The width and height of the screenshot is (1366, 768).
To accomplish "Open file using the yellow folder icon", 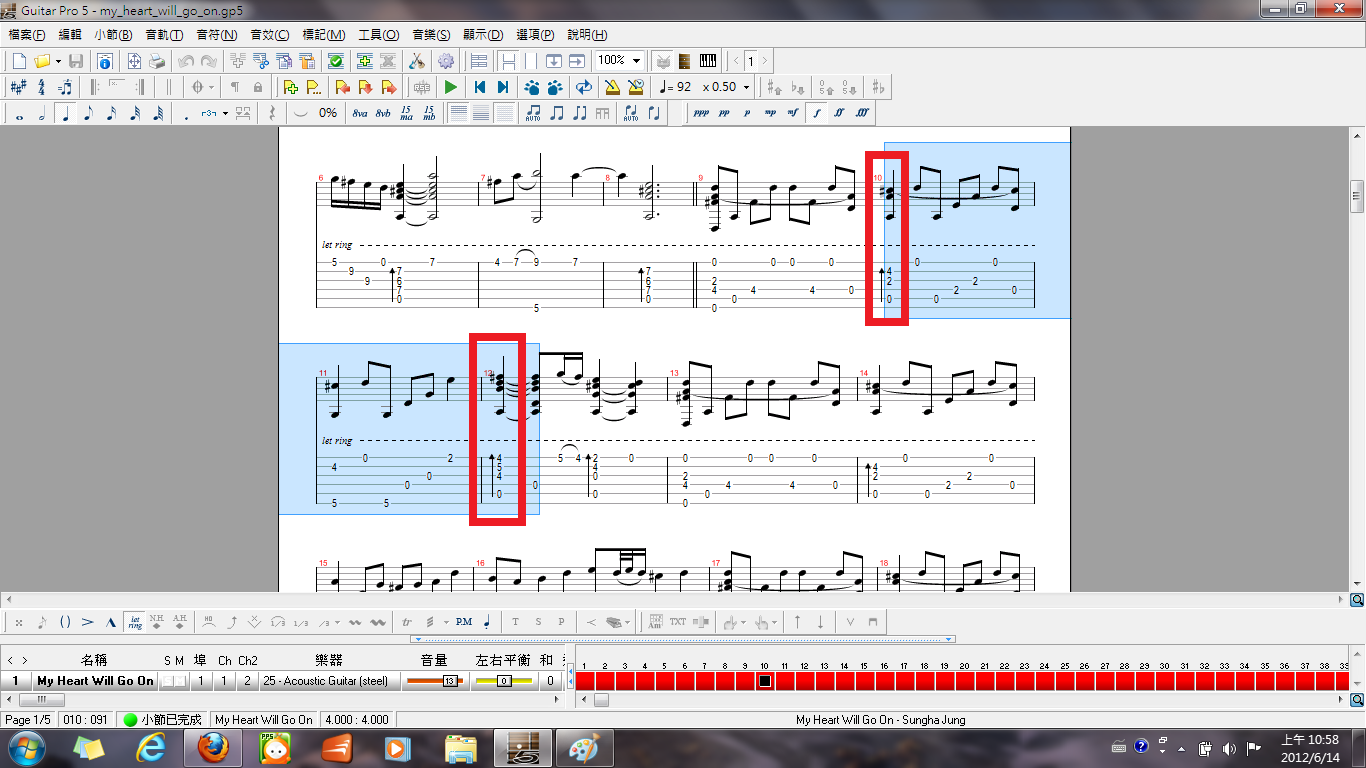I will (x=42, y=61).
